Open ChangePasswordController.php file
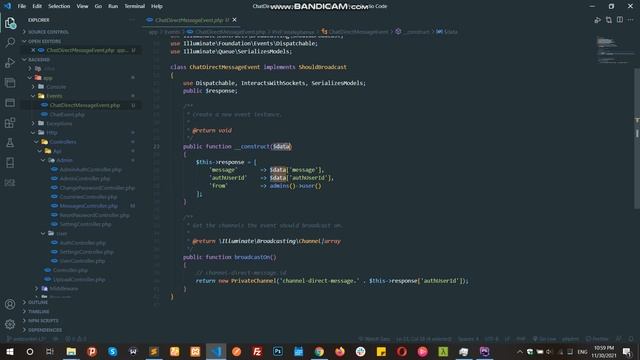Image resolution: width=640 pixels, height=360 pixels. coord(97,188)
